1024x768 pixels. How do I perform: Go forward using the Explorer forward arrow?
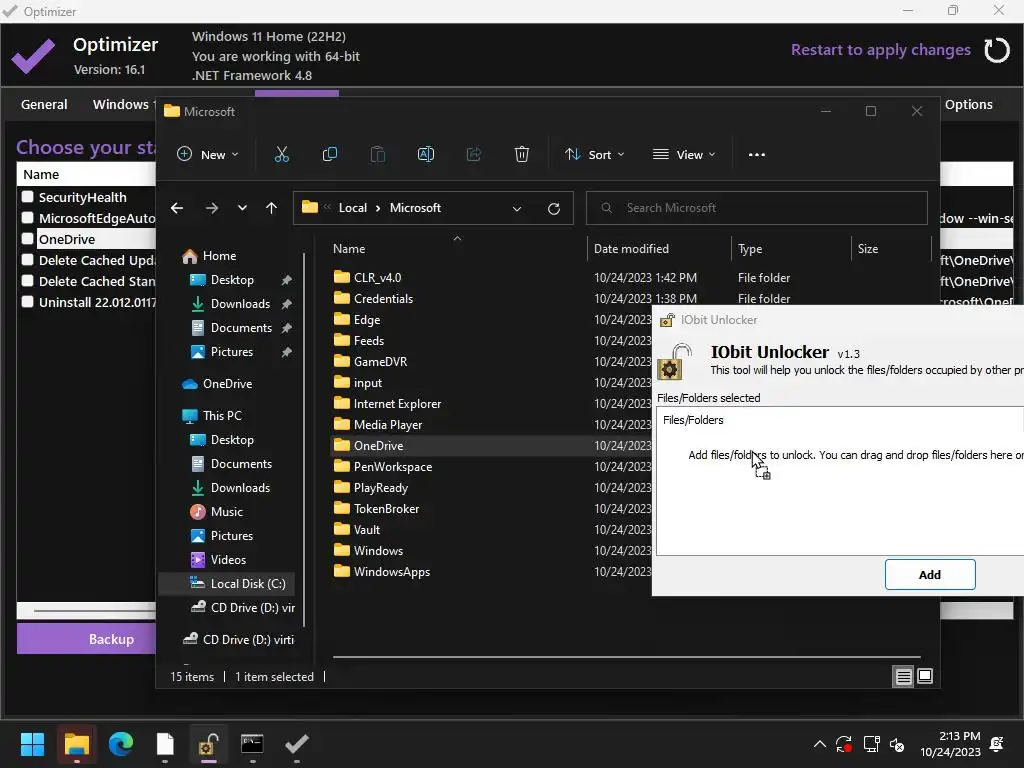click(x=212, y=208)
